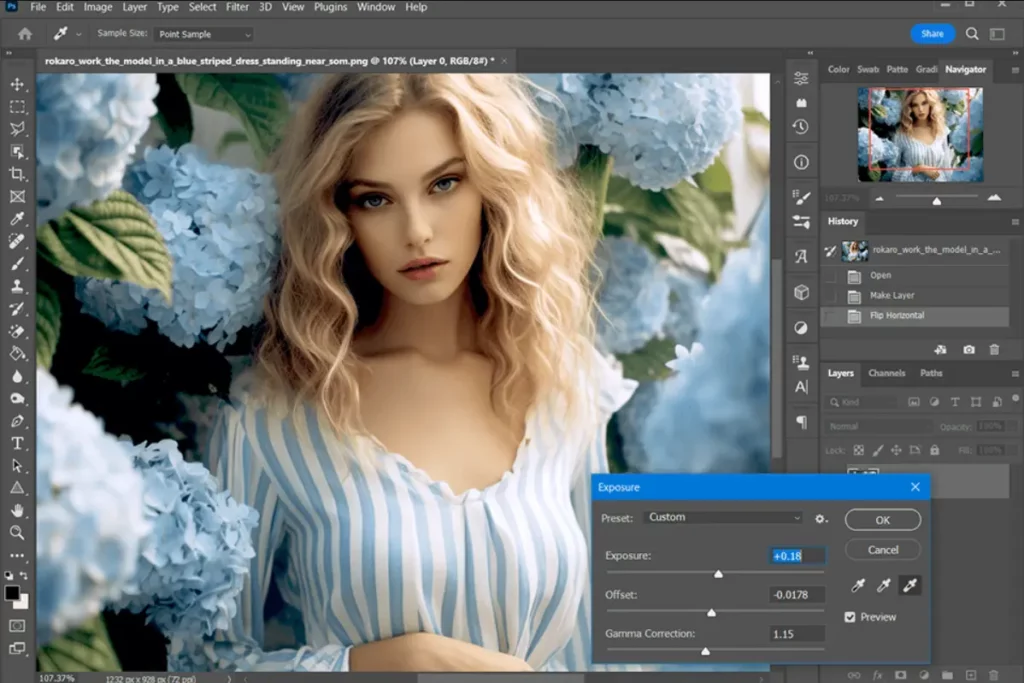This screenshot has width=1024, height=683.
Task: Open the Filter menu
Action: [237, 7]
